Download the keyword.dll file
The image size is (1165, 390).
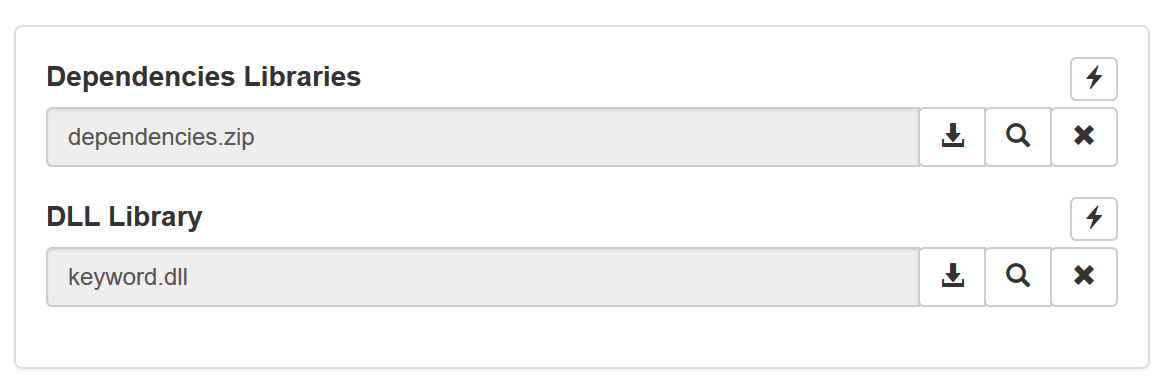pos(953,277)
